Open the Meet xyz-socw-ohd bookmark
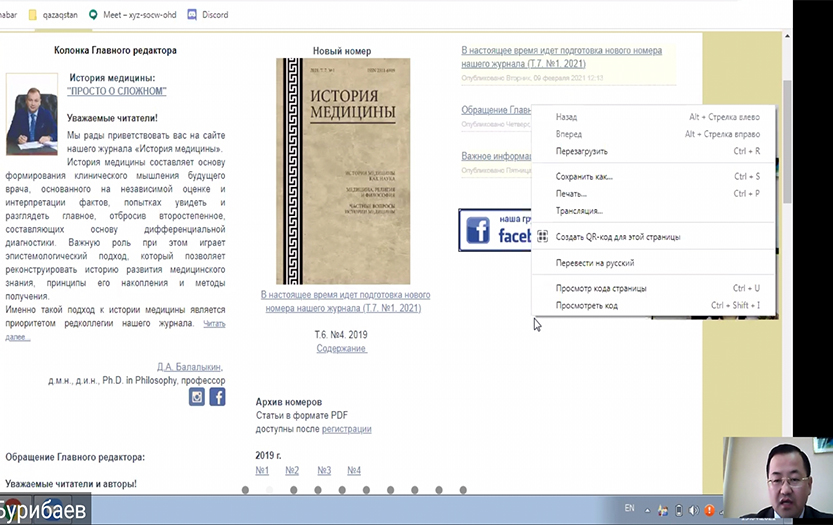The height and width of the screenshot is (525, 833). pyautogui.click(x=132, y=15)
